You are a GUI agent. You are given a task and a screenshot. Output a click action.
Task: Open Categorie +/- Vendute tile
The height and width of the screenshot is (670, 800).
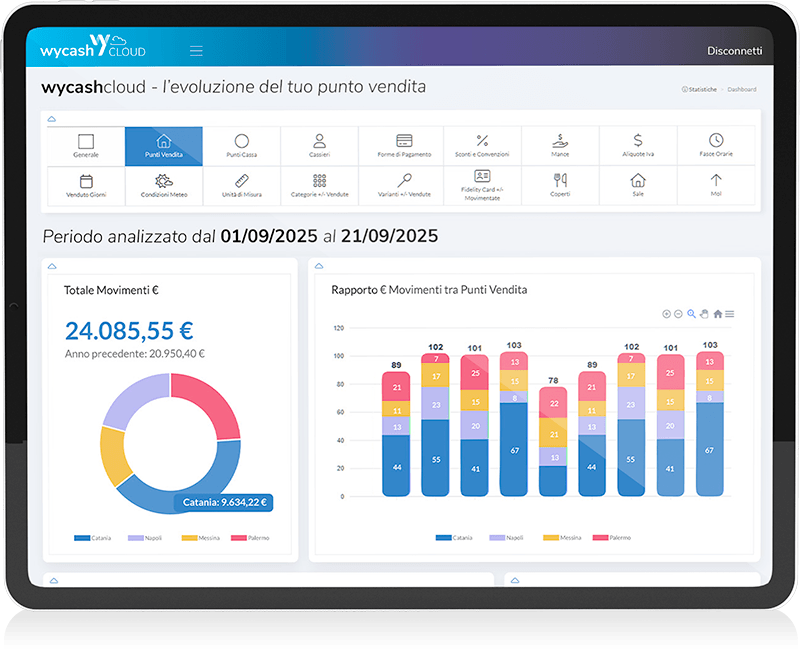(x=319, y=186)
